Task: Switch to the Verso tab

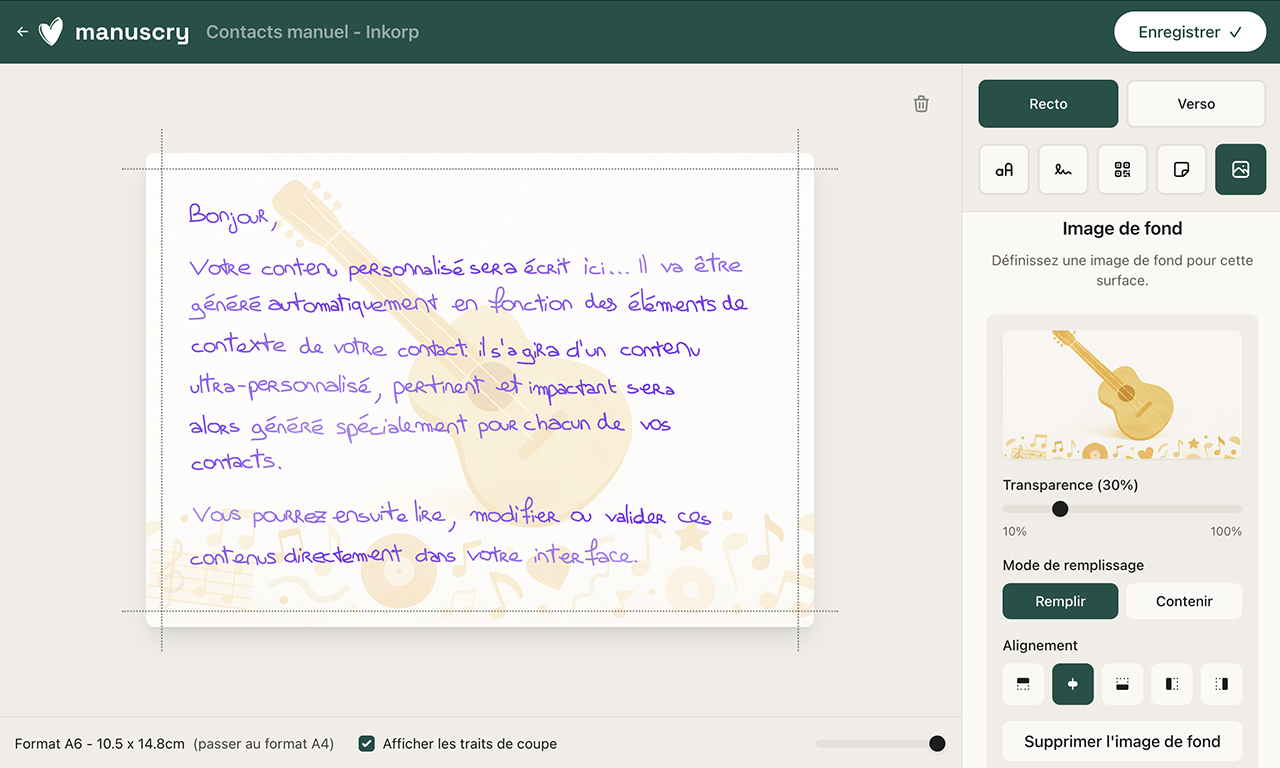Action: point(1196,104)
